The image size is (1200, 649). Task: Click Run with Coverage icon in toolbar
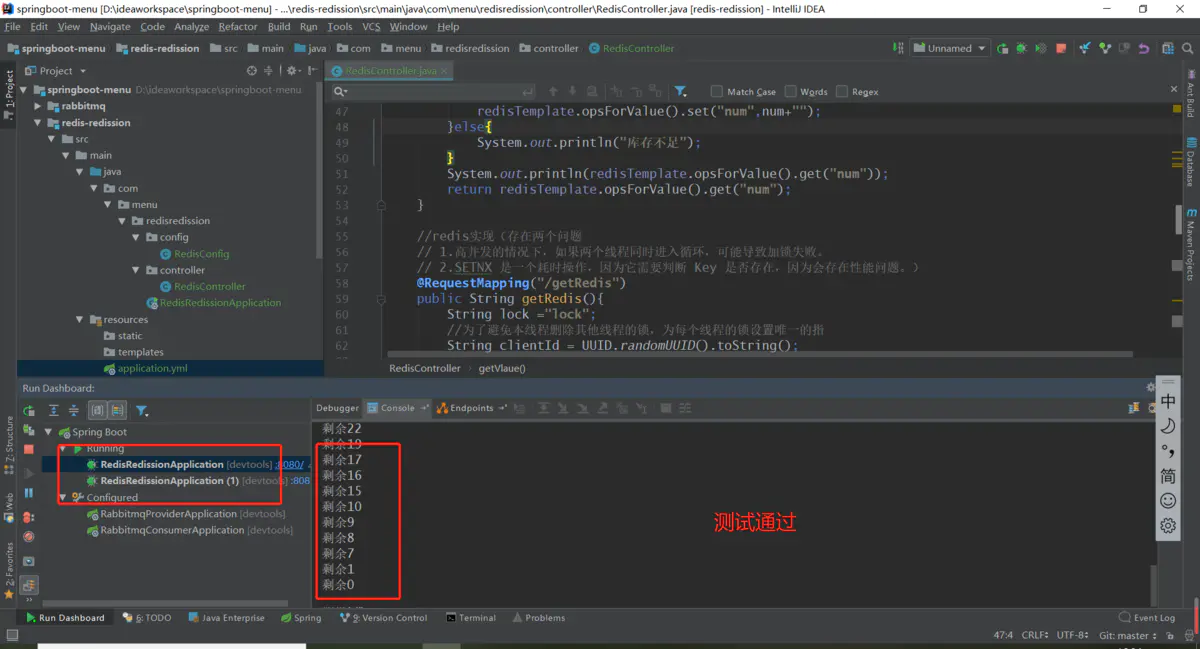1041,48
